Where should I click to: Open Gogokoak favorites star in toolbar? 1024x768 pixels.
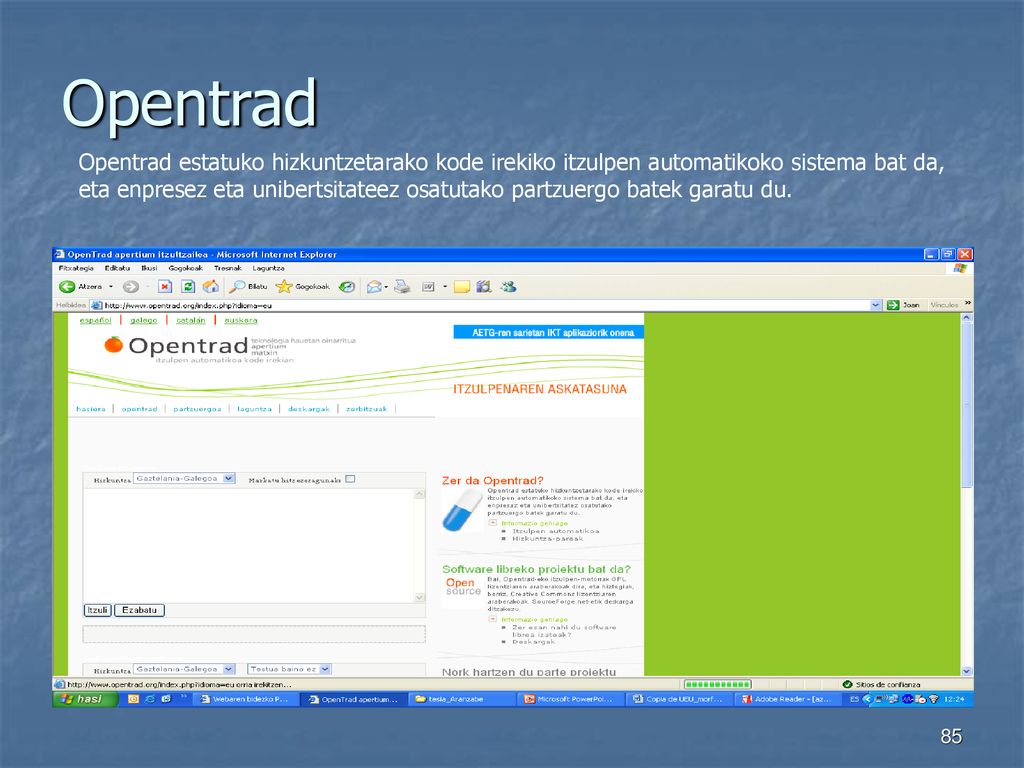(x=303, y=286)
